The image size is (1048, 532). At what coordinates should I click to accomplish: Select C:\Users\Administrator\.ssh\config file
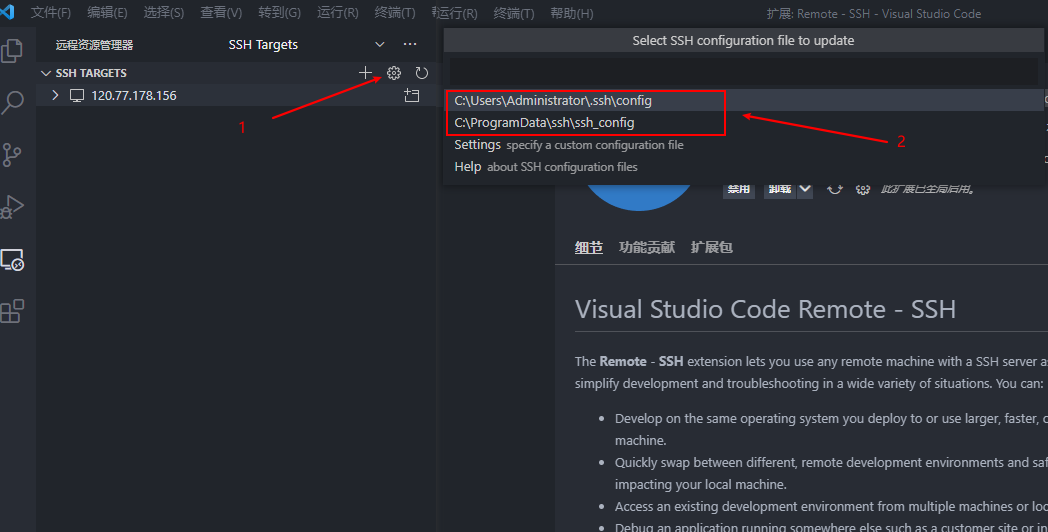[x=745, y=100]
